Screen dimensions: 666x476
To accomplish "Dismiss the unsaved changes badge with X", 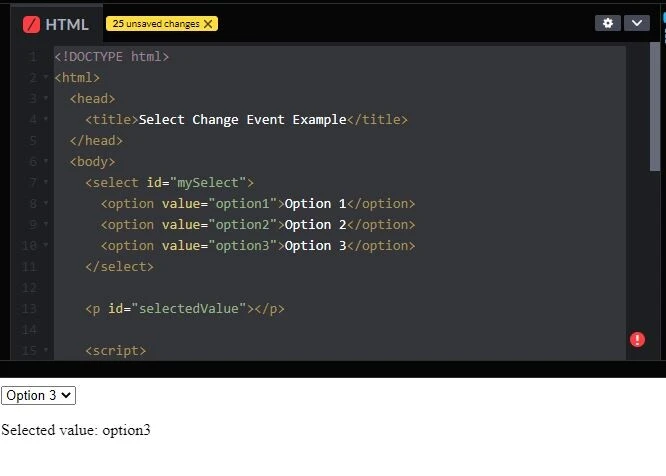I will (208, 24).
